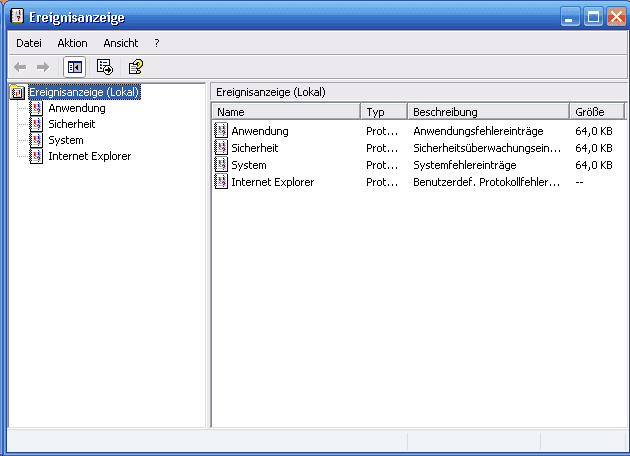Click the System log icon in tree

click(x=36, y=140)
